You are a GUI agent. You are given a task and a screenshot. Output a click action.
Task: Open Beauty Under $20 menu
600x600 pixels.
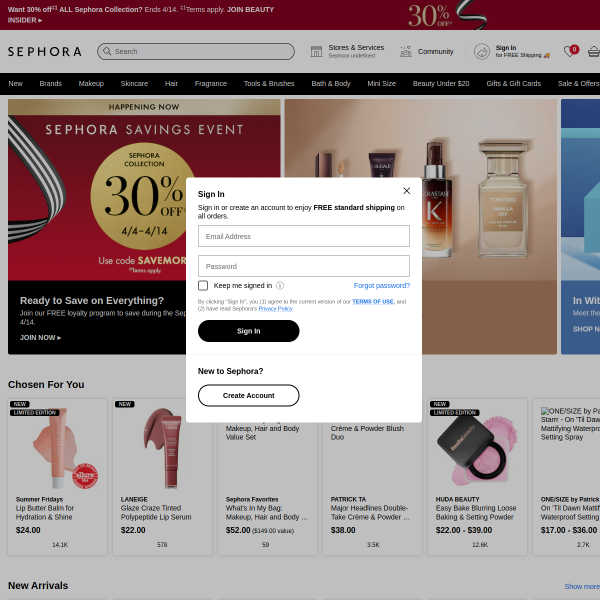point(441,83)
